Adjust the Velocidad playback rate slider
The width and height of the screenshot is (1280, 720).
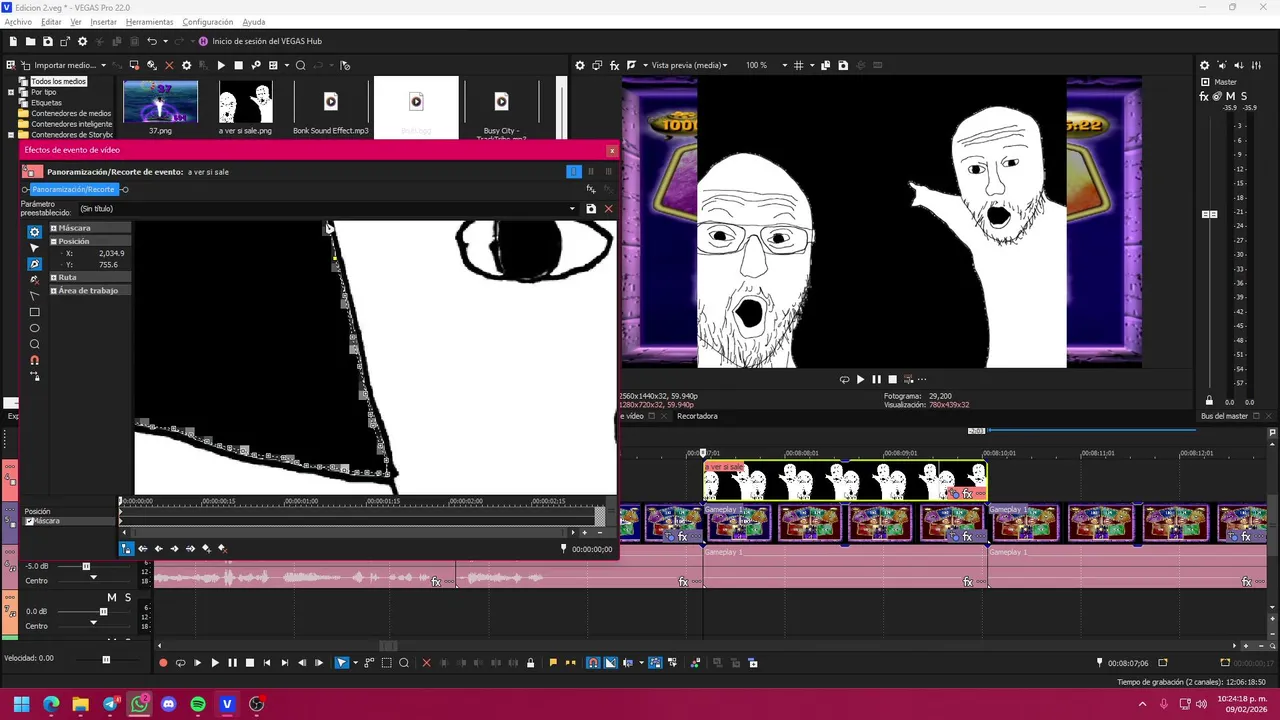point(106,659)
